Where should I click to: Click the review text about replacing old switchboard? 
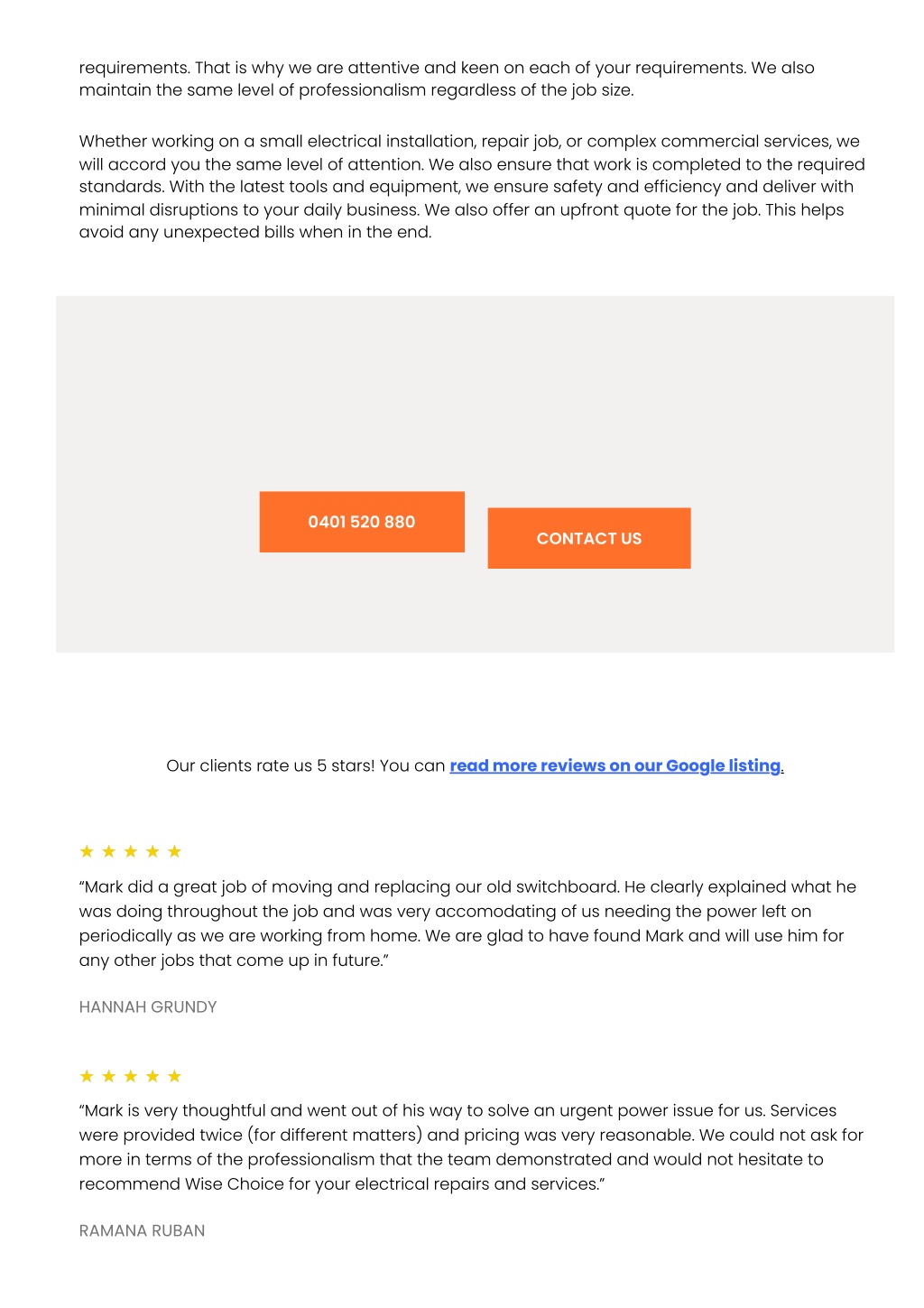point(467,923)
